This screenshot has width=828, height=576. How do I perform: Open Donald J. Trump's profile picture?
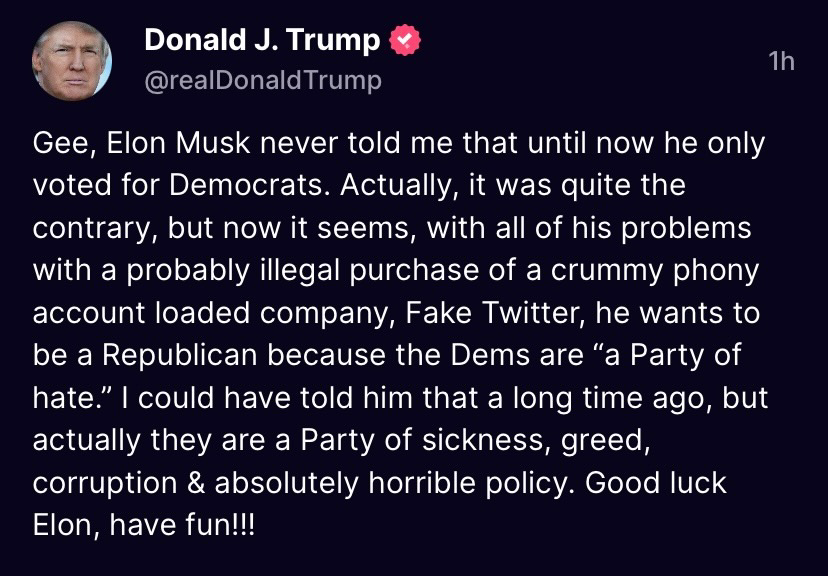click(72, 61)
